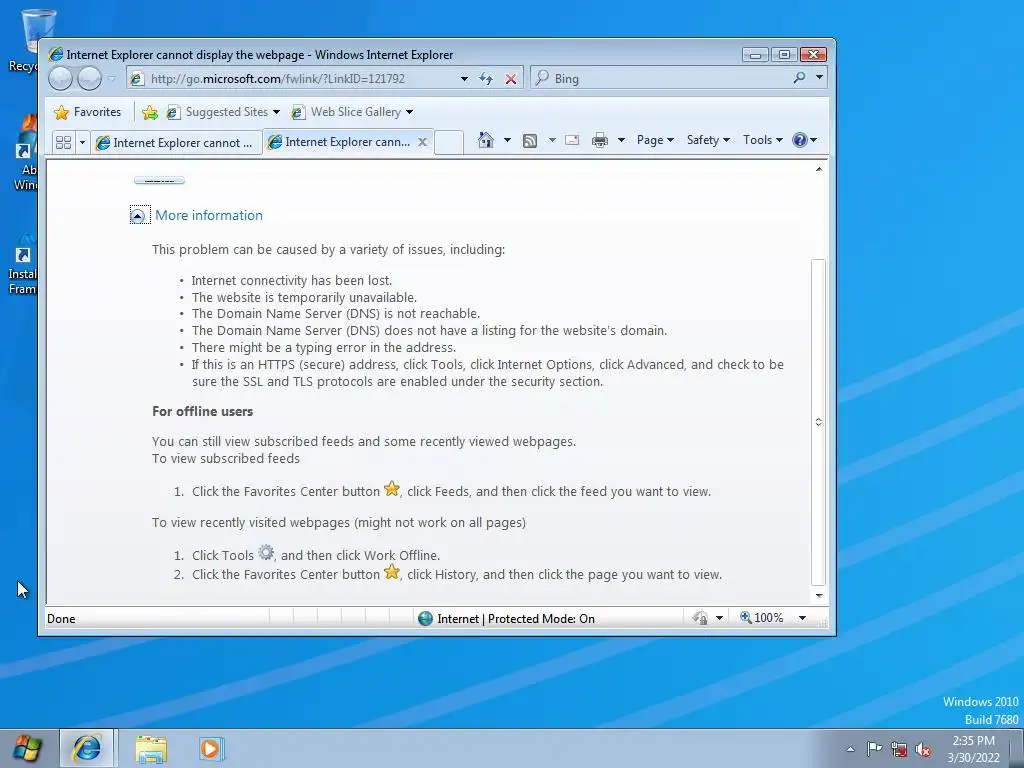This screenshot has width=1024, height=768.
Task: Open the tab list dropdown arrow
Action: (x=82, y=142)
